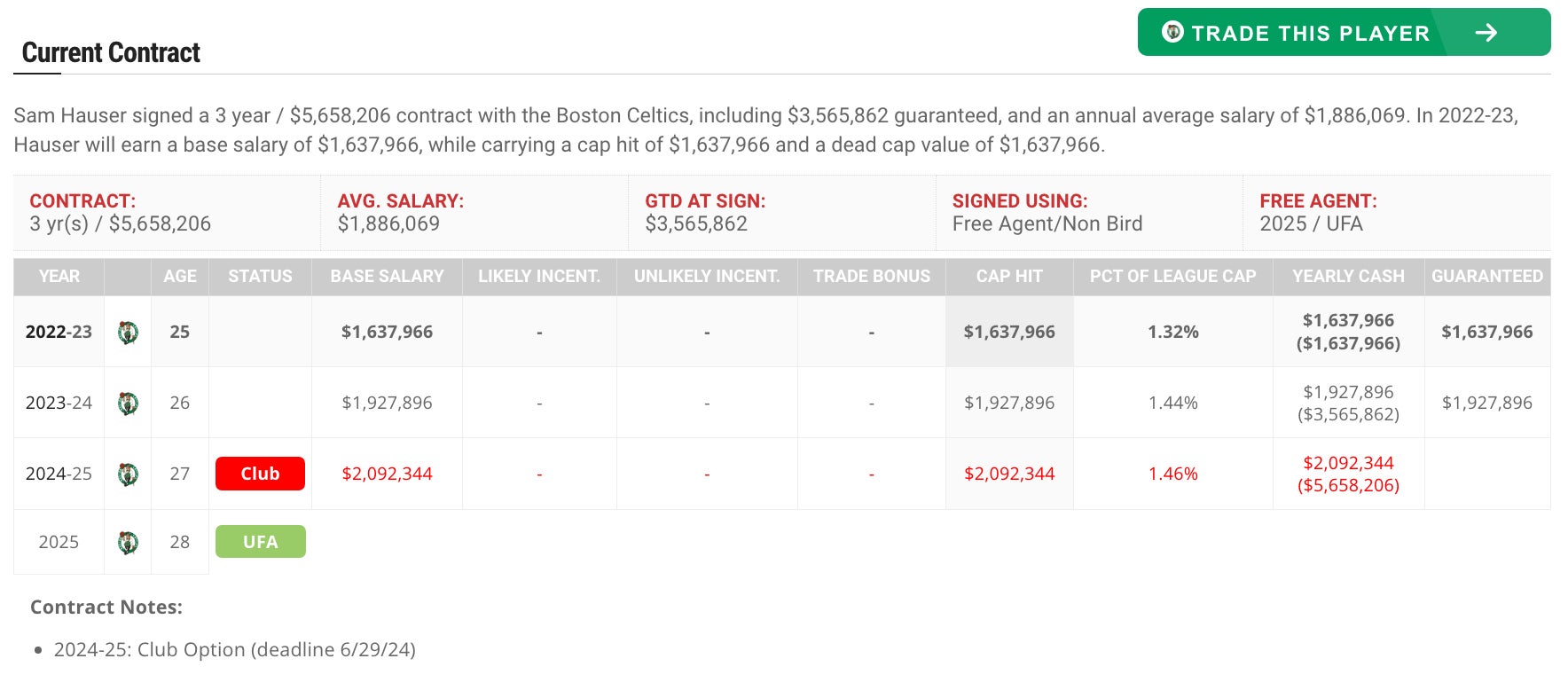Click Celtics icon on Trade This Player button
This screenshot has width=1568, height=690.
tap(1172, 32)
